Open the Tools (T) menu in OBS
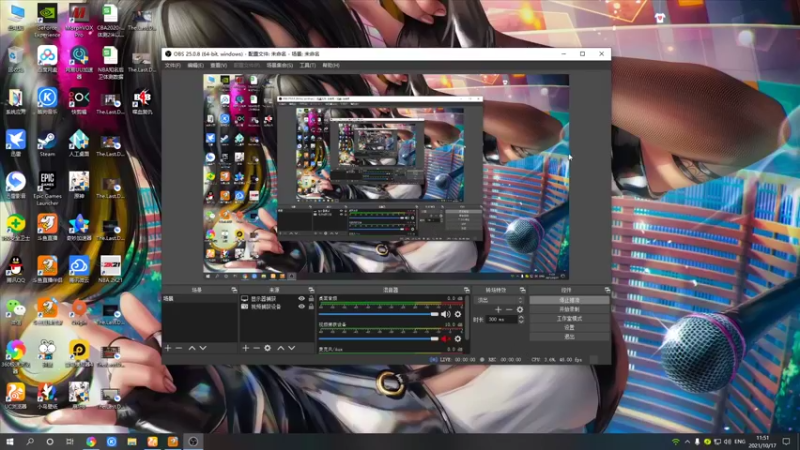Viewport: 800px width, 450px height. pyautogui.click(x=308, y=65)
